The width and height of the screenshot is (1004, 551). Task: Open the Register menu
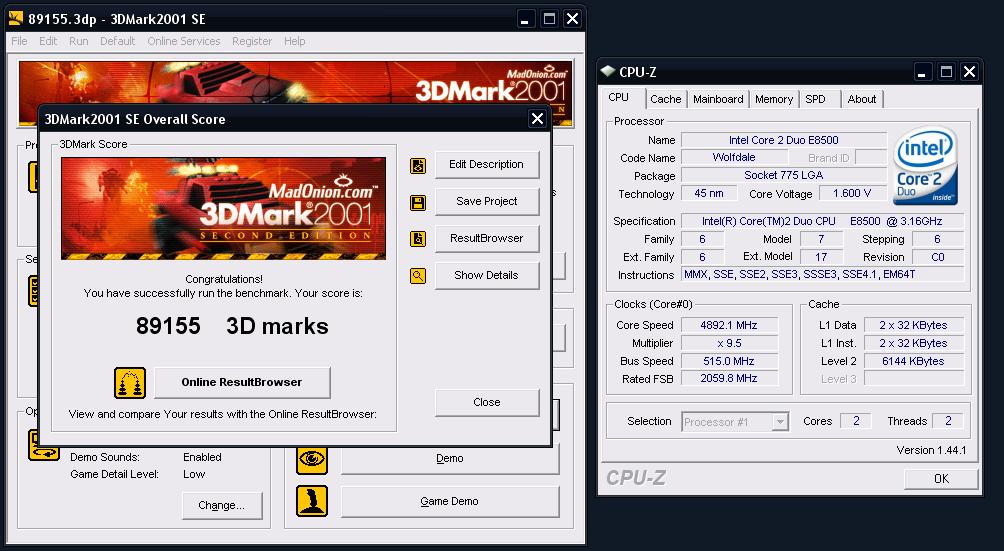[252, 41]
